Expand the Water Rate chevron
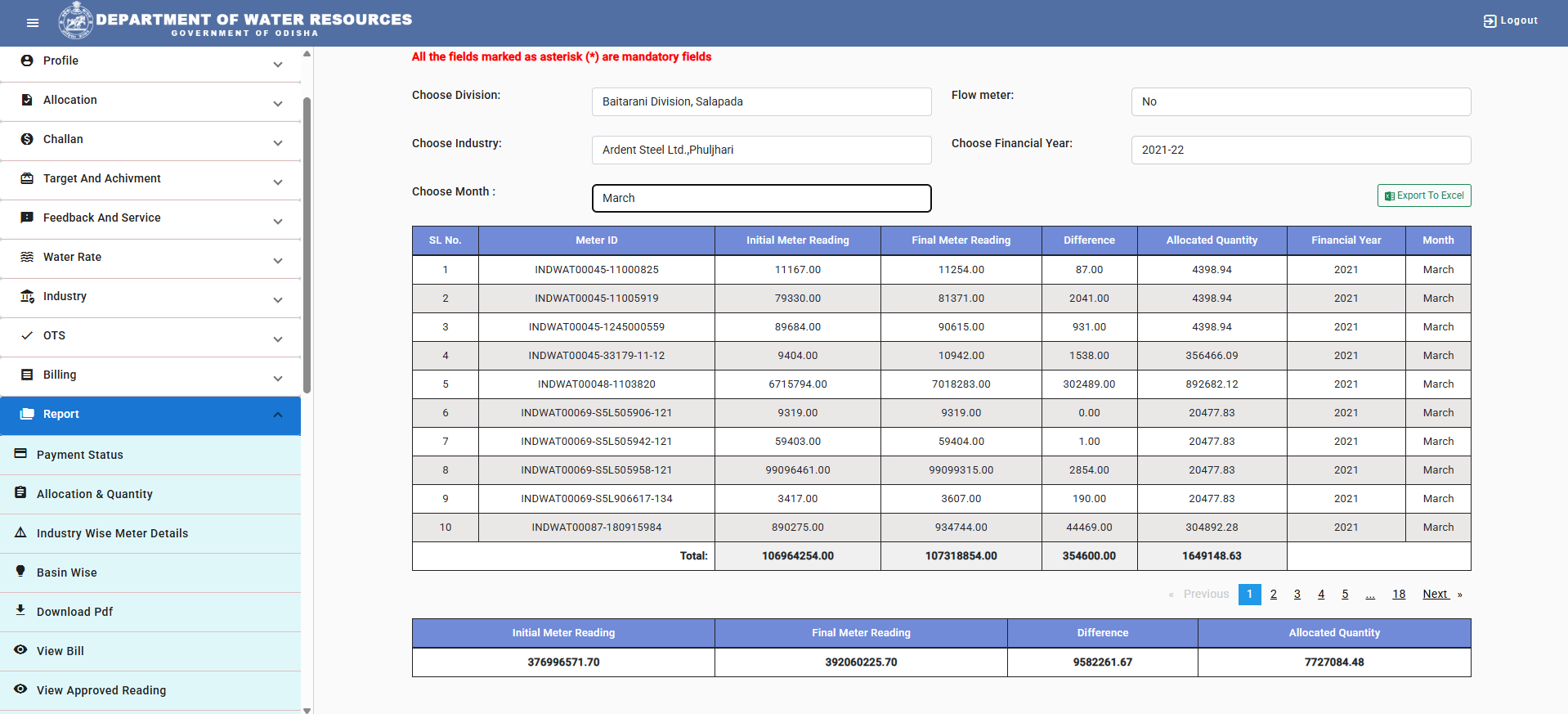This screenshot has width=1568, height=714. (x=278, y=261)
